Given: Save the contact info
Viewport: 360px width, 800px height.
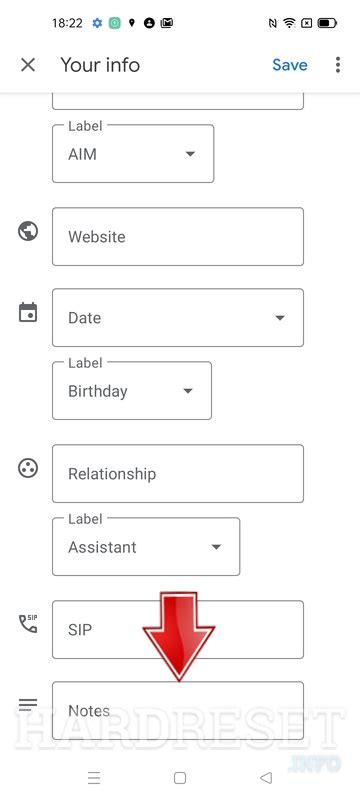Looking at the screenshot, I should coord(290,65).
